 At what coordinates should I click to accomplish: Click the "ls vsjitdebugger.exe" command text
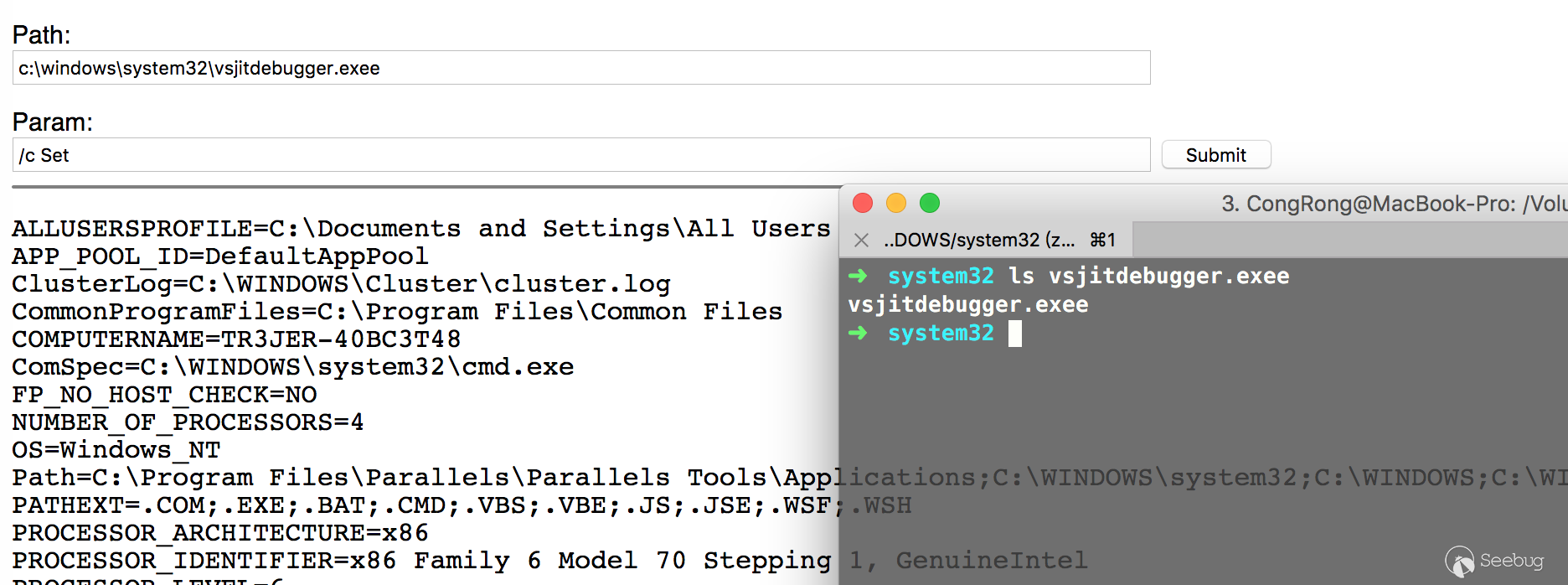[x=1148, y=276]
